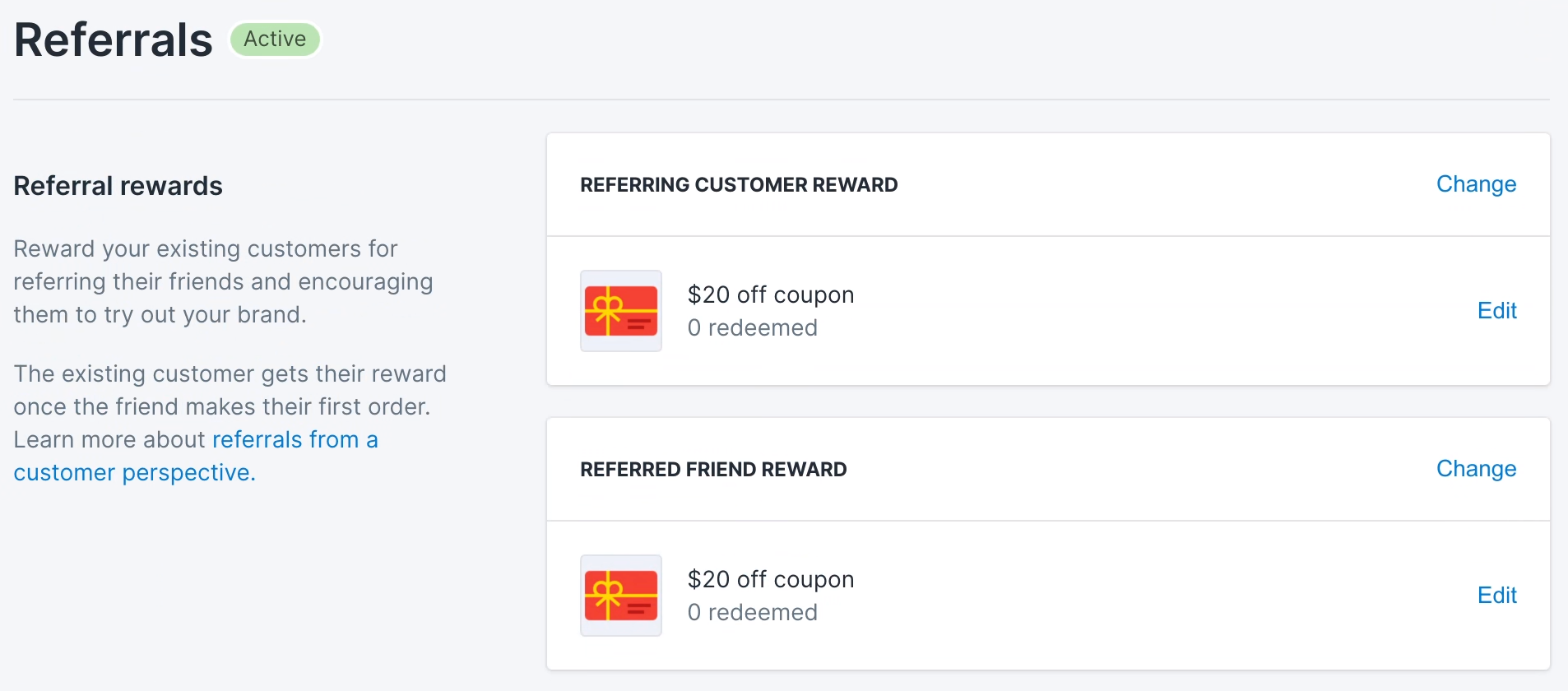The image size is (1568, 691).
Task: Click the green Active status badge
Action: coord(275,39)
